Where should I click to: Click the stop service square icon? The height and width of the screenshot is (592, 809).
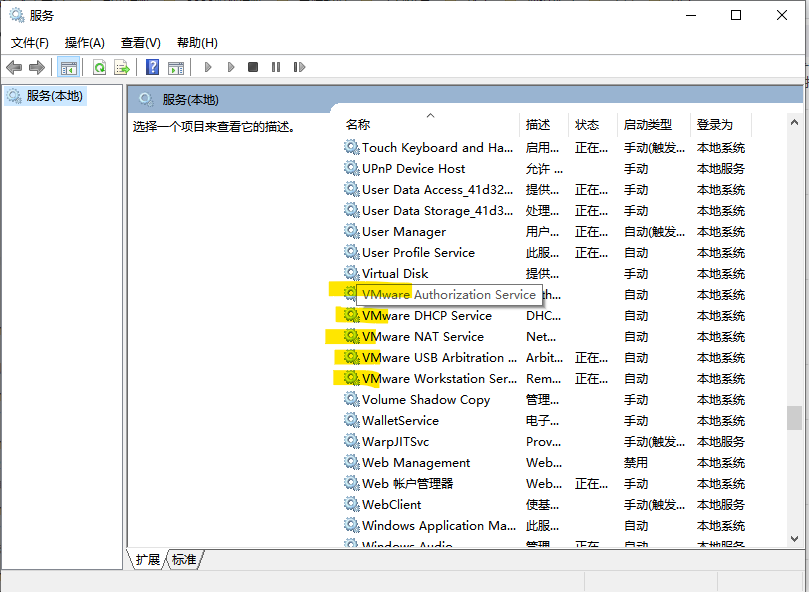253,67
